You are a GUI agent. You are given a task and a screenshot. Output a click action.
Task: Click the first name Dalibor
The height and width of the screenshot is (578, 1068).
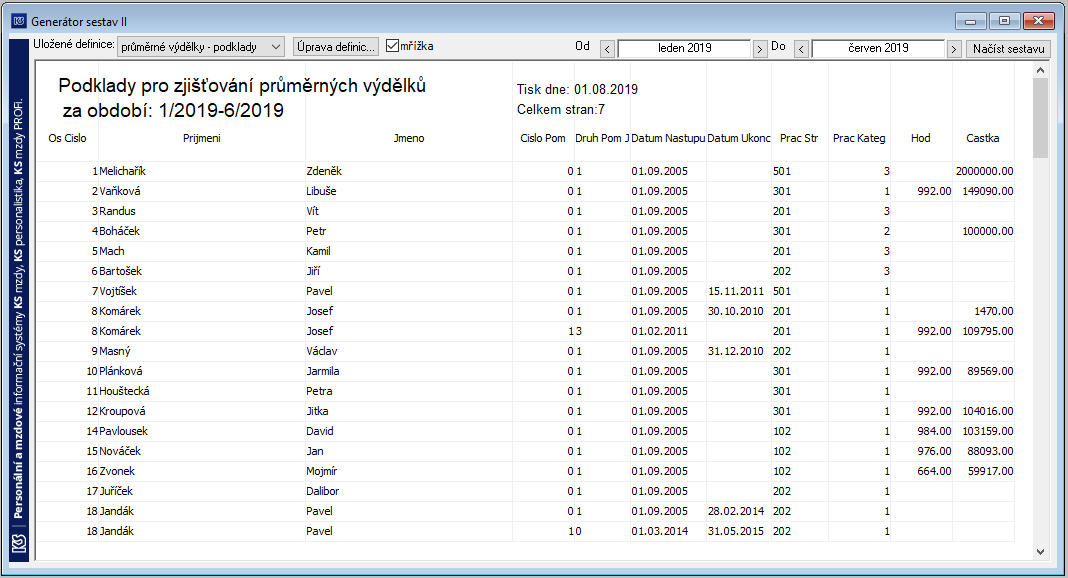click(322, 492)
